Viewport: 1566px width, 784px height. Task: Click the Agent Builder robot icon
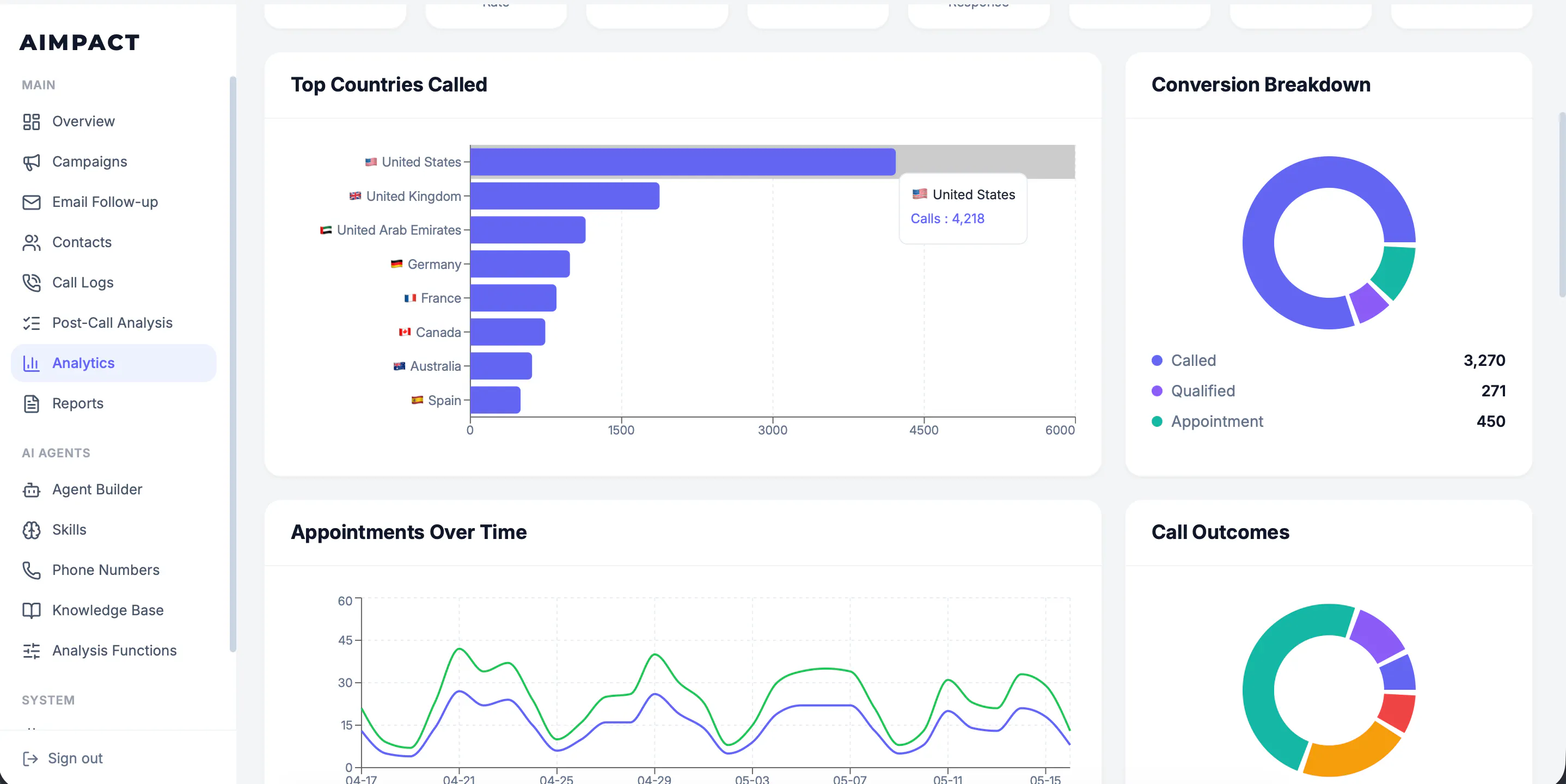[x=31, y=489]
